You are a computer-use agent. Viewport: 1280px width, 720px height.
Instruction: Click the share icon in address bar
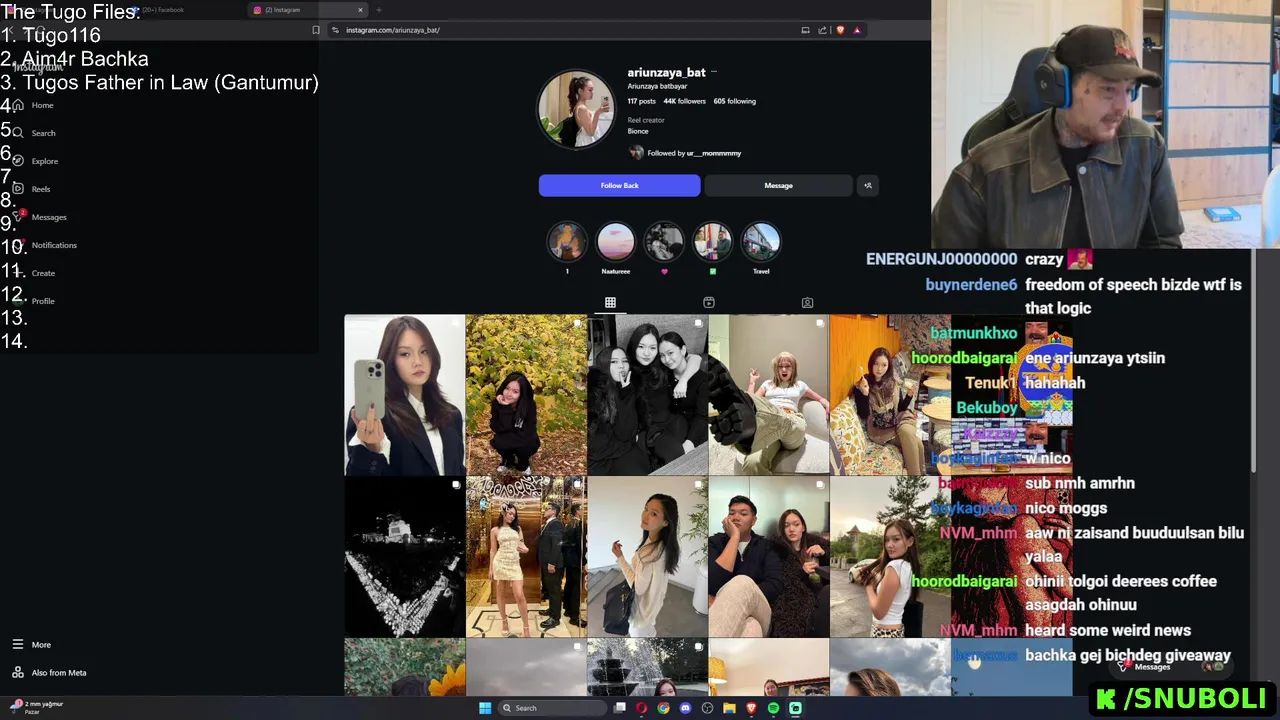point(822,30)
